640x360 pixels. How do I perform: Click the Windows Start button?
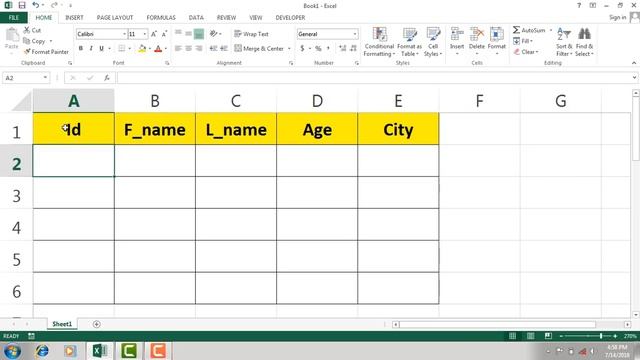point(12,351)
